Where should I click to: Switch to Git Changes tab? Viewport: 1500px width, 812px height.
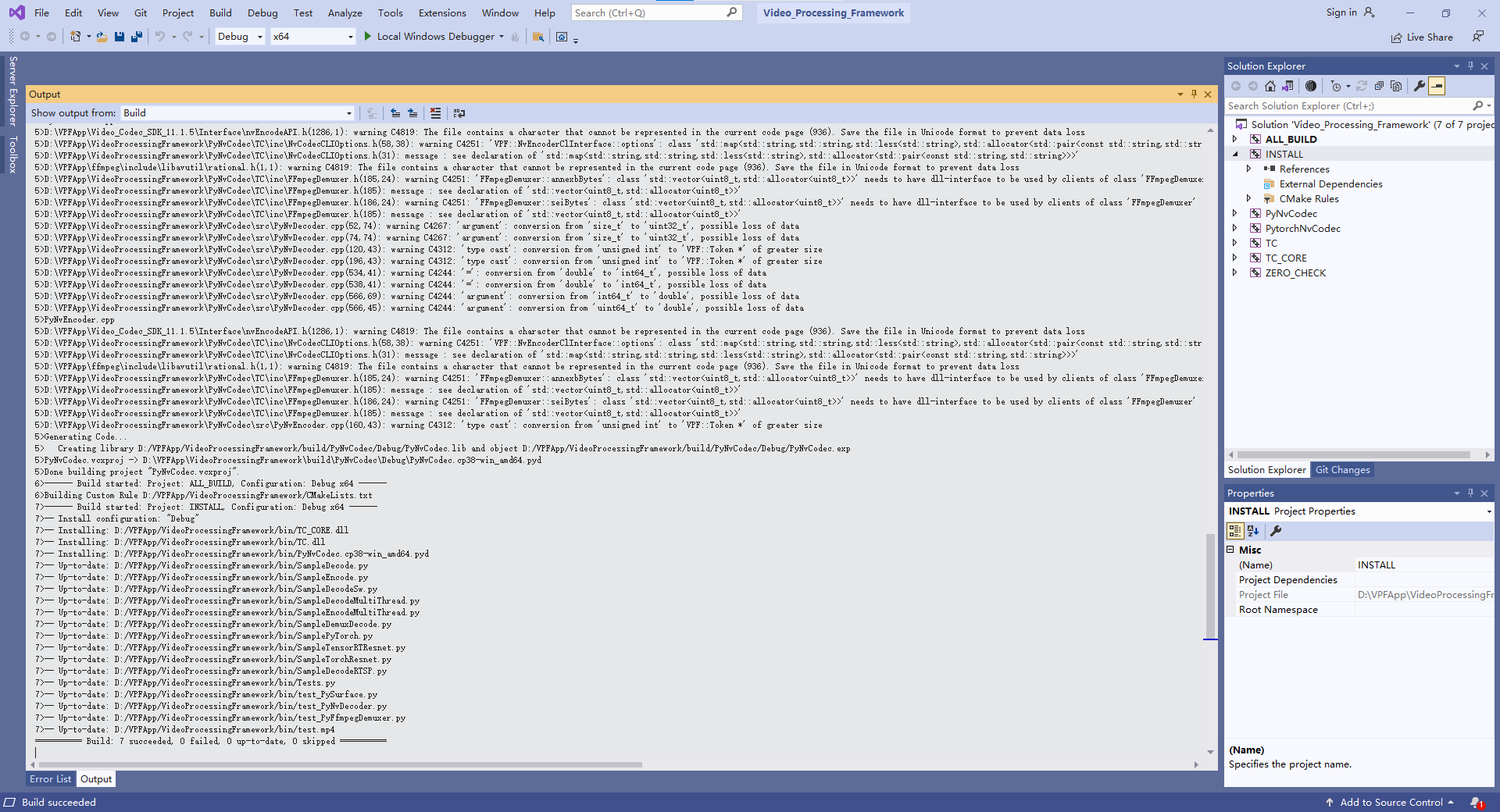pyautogui.click(x=1342, y=470)
